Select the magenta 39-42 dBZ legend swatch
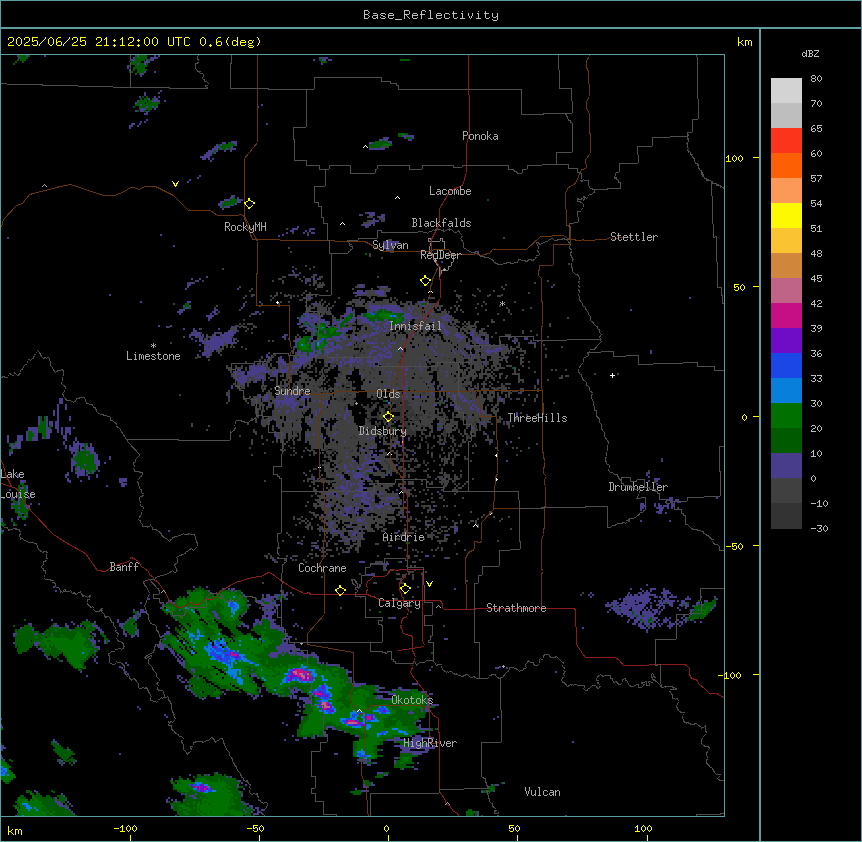The height and width of the screenshot is (842, 862). [786, 315]
